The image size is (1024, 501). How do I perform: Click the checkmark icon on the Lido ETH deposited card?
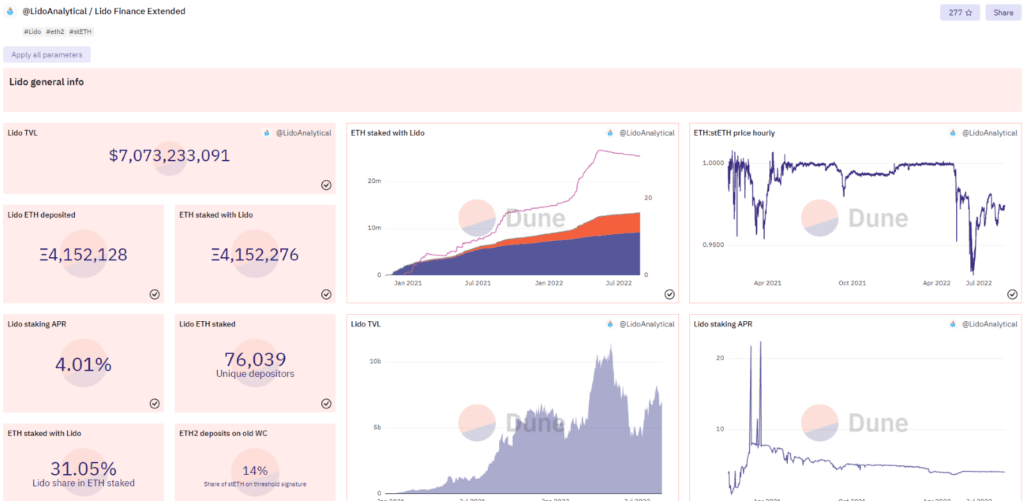pyautogui.click(x=154, y=294)
